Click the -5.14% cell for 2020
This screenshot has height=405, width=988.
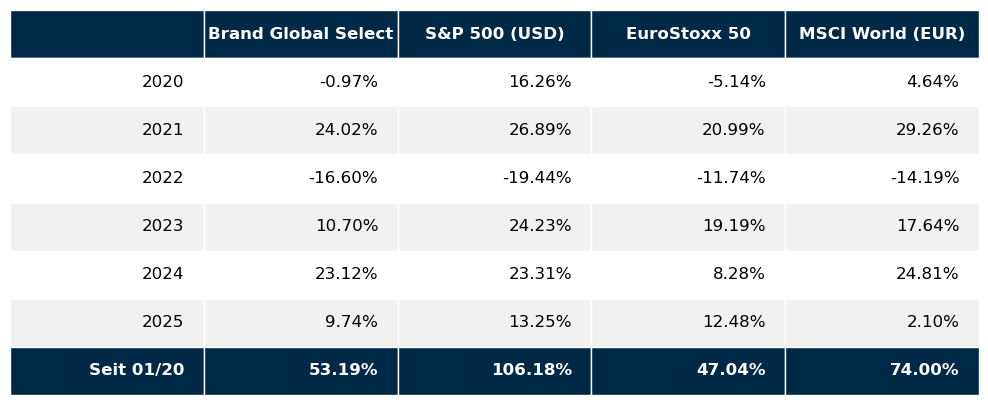tap(736, 82)
